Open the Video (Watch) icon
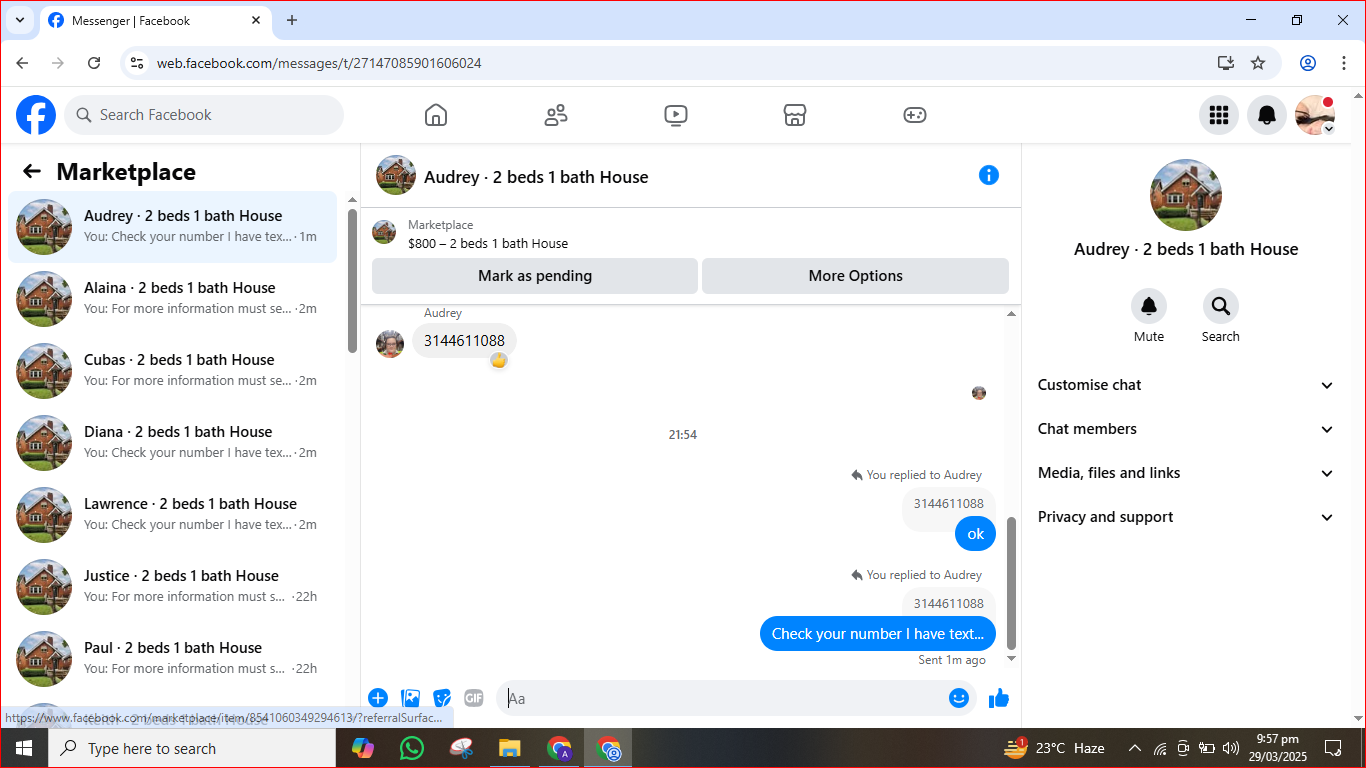1366x768 pixels. click(676, 115)
